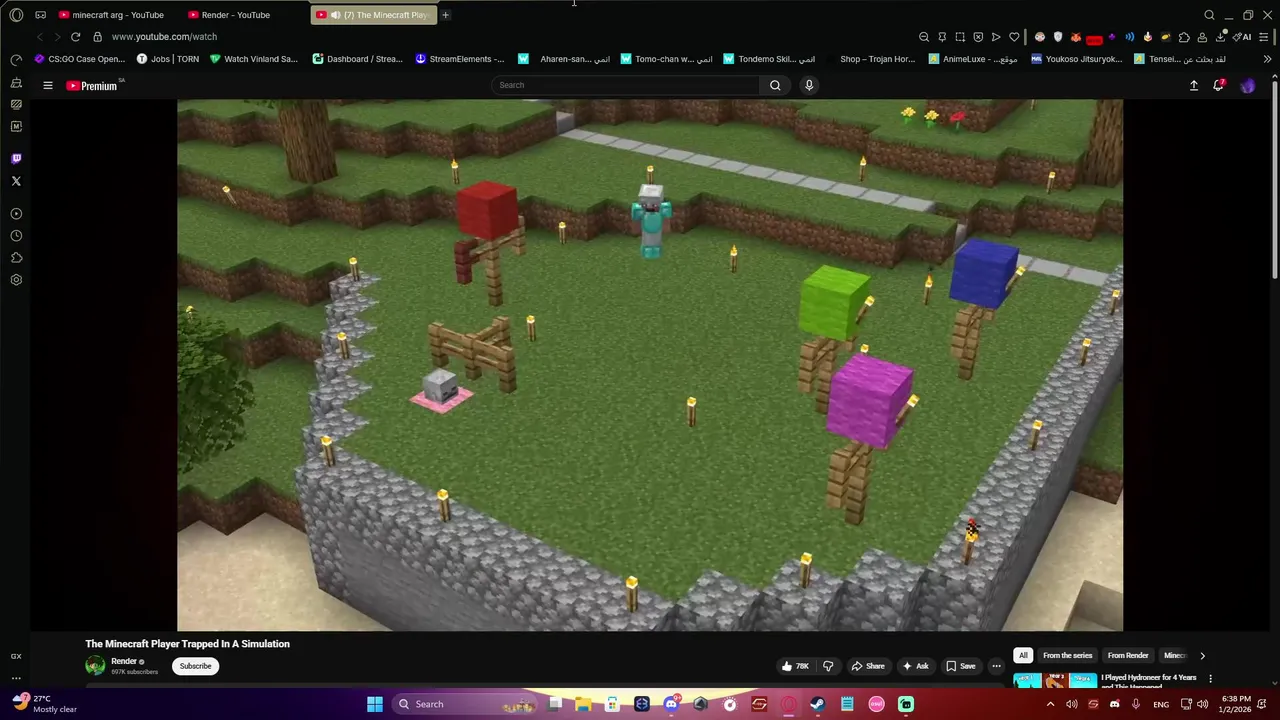The height and width of the screenshot is (720, 1280).
Task: Open Twitch in the Opera sidebar
Action: [16, 158]
